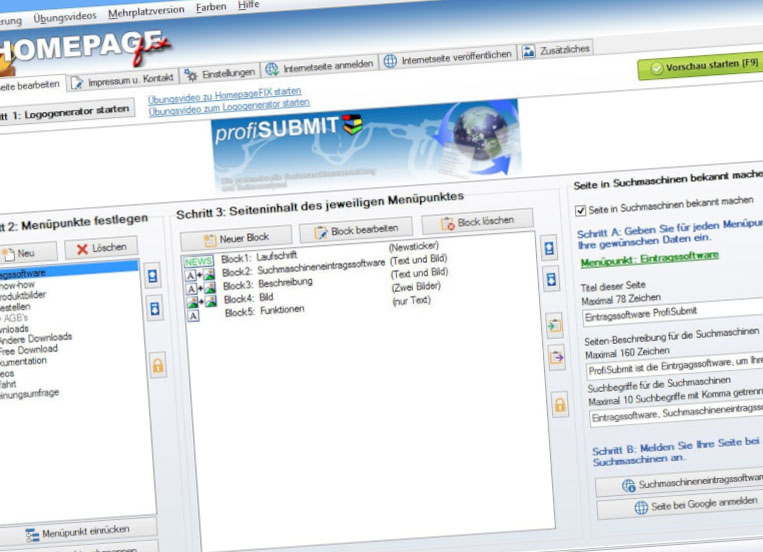The width and height of the screenshot is (763, 552).
Task: Move block down using blue arrow icon
Action: point(551,280)
